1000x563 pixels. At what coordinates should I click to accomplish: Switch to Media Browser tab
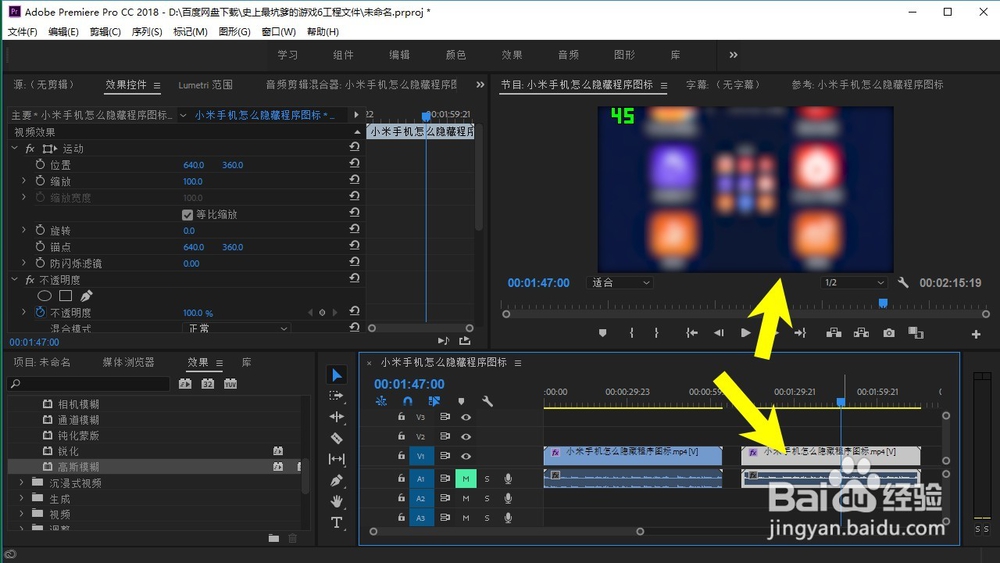[x=128, y=362]
